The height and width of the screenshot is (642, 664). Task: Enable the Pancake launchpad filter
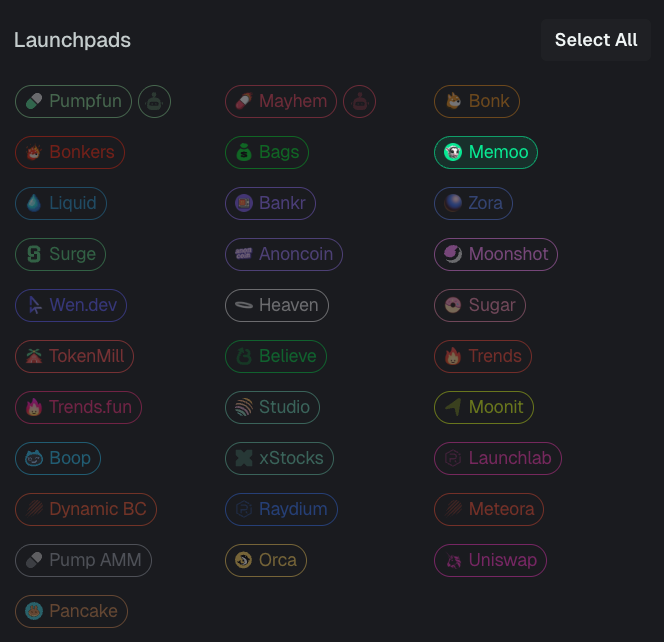click(71, 612)
